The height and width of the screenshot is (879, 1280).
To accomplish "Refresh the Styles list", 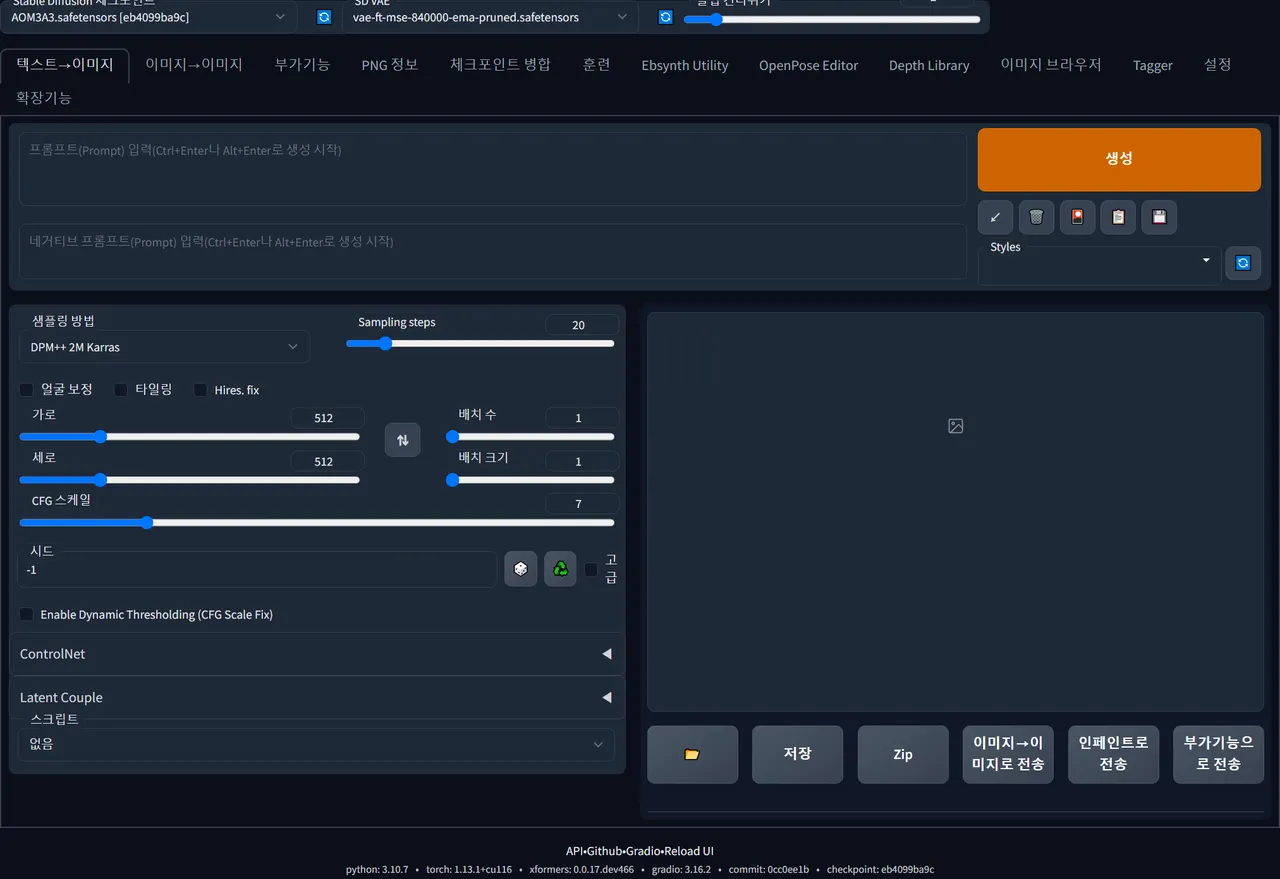I will 1243,263.
